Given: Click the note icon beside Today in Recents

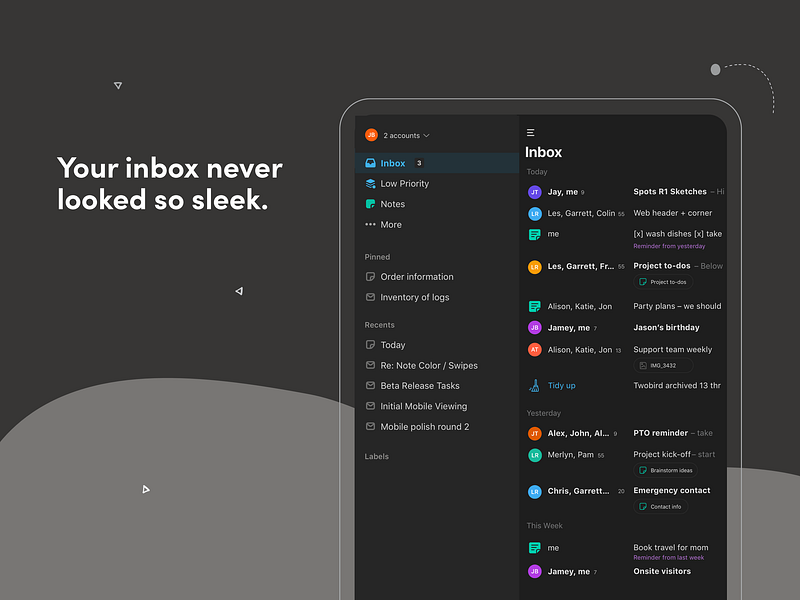Looking at the screenshot, I should [x=370, y=345].
